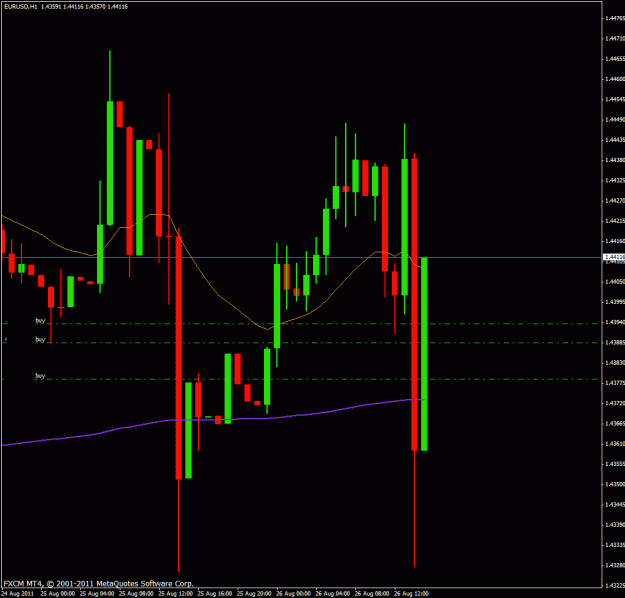Click the '25 Aug 12:00' time axis label
This screenshot has height=598, width=625.
[x=175, y=594]
